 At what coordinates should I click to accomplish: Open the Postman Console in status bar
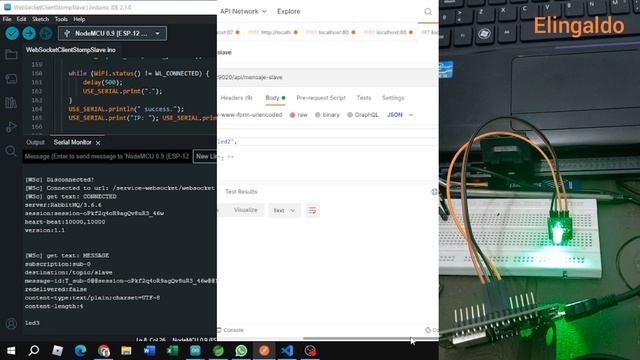pyautogui.click(x=230, y=330)
